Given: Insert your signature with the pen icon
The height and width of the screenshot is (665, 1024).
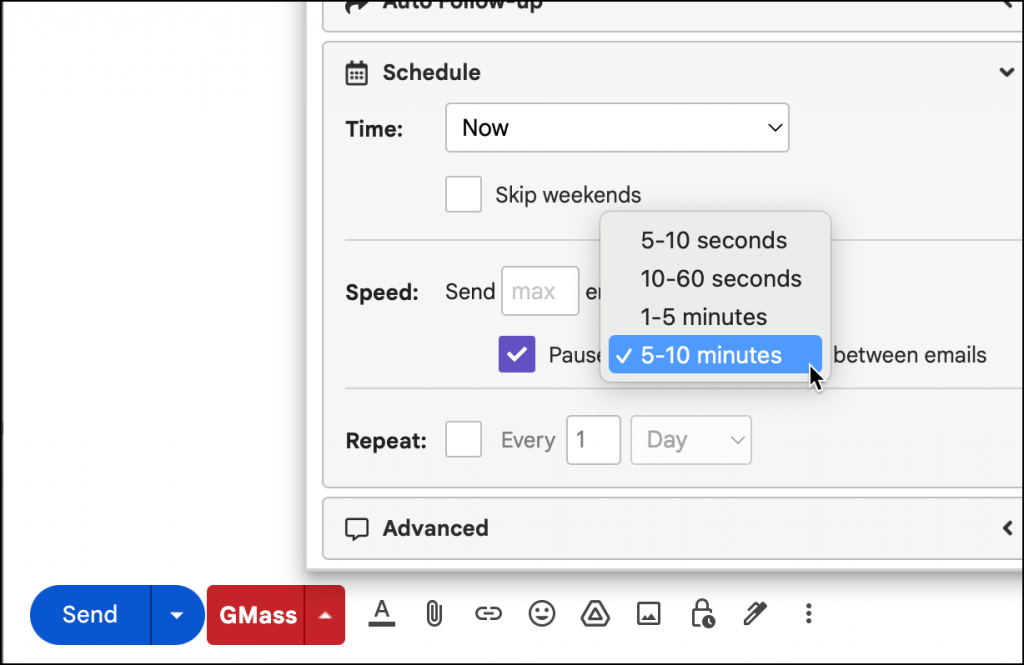Looking at the screenshot, I should pos(755,614).
